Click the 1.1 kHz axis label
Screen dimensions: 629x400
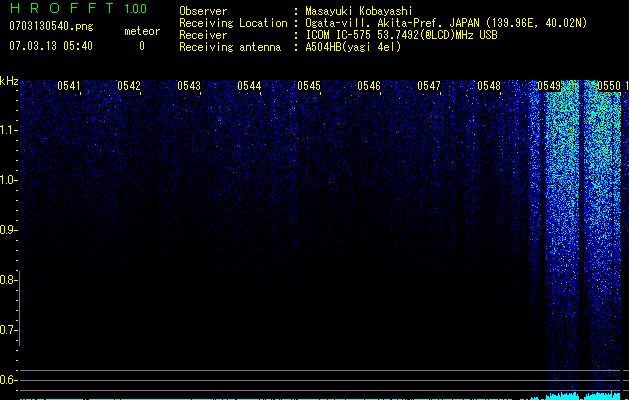tap(8, 130)
